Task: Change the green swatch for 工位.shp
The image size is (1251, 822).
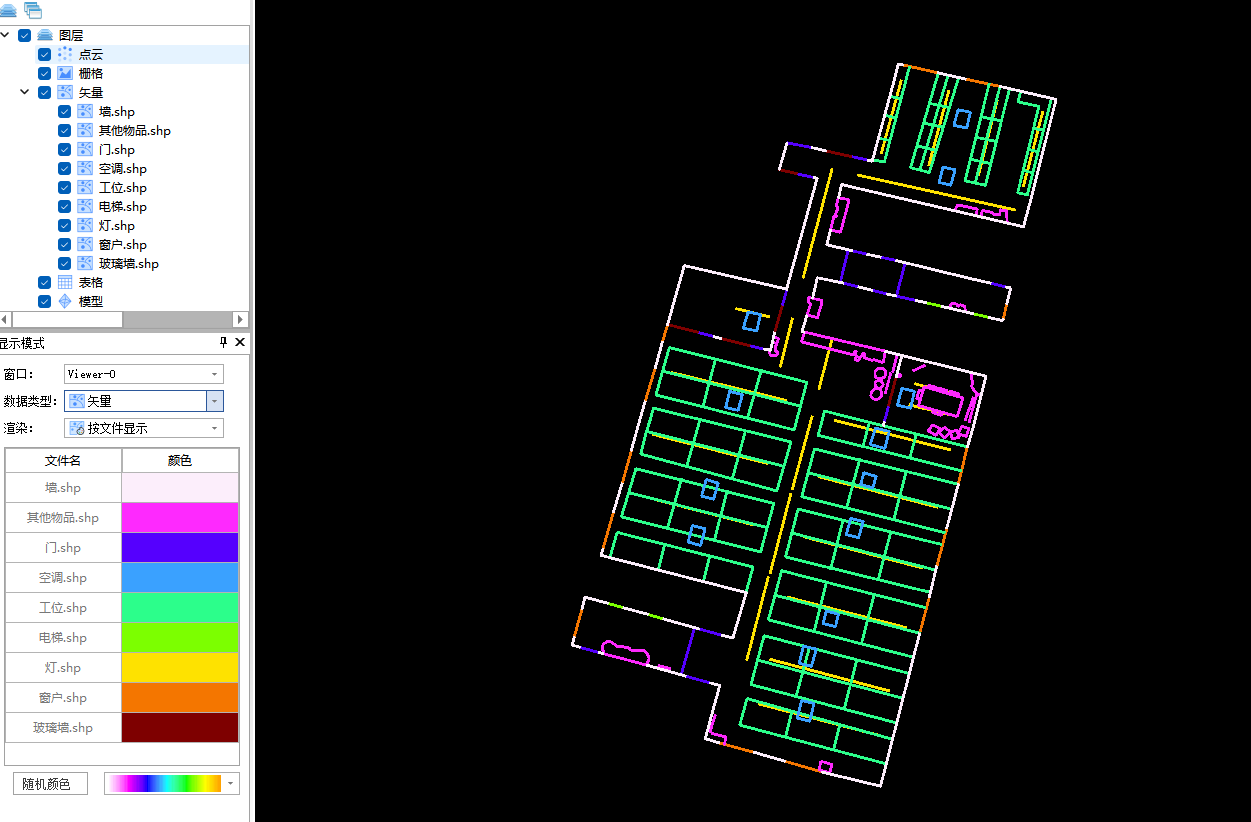Action: point(180,608)
